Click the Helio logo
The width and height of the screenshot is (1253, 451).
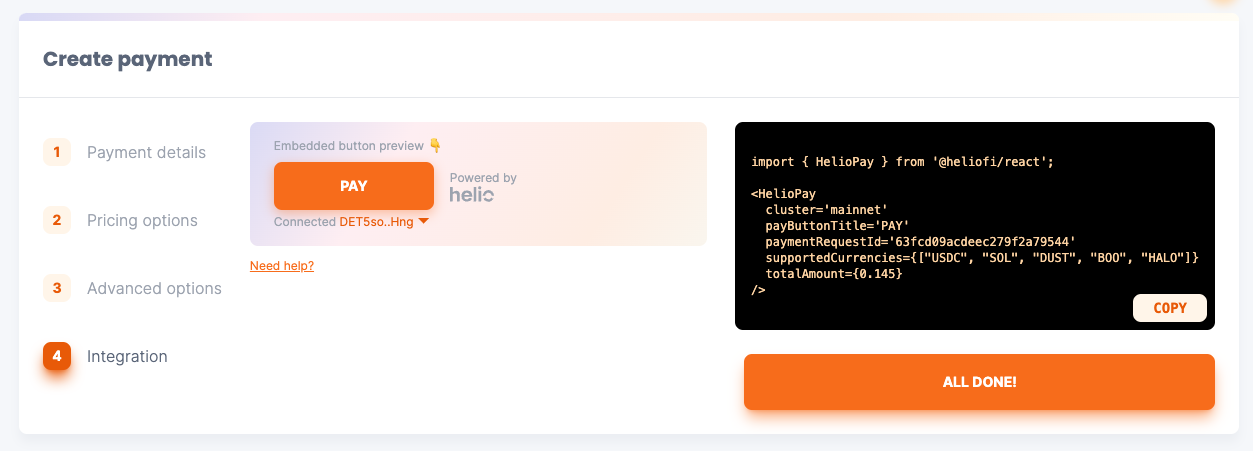coord(472,195)
